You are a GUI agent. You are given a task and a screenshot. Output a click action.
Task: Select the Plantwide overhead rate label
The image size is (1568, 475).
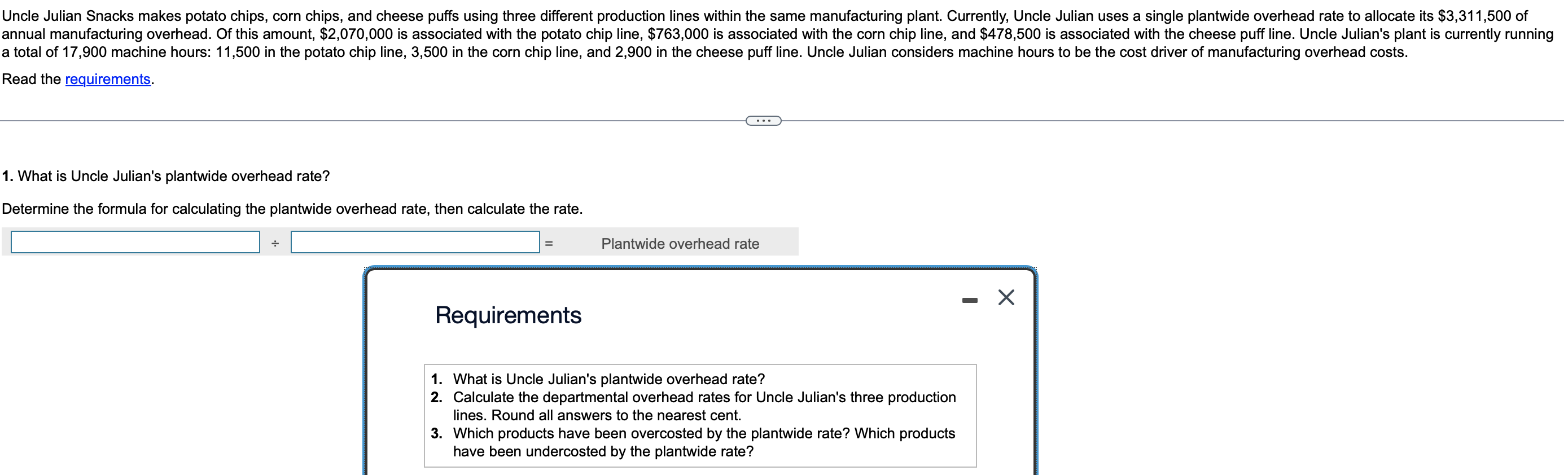tap(680, 243)
